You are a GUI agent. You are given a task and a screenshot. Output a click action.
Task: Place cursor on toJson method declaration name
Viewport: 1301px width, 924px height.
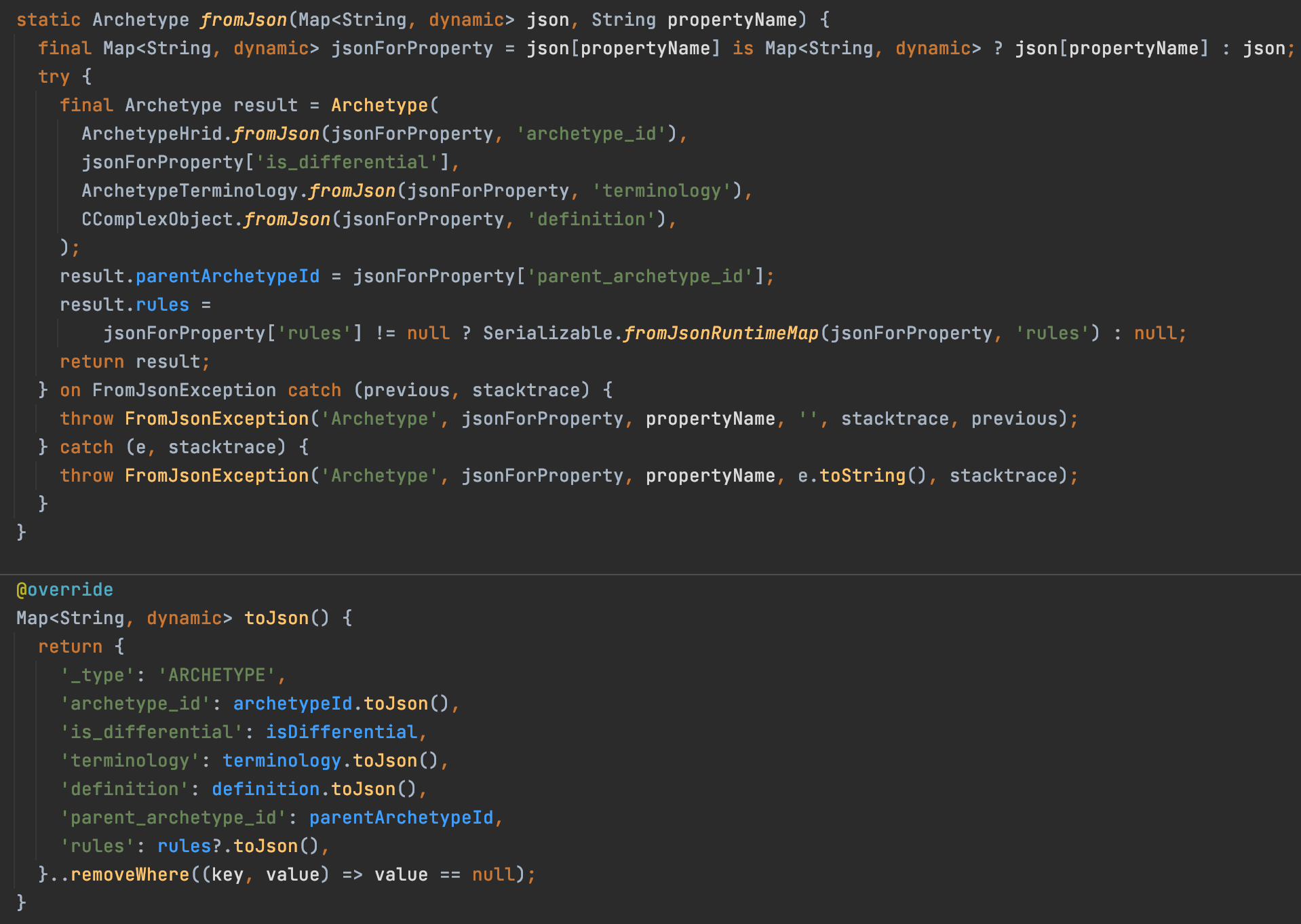coord(276,618)
